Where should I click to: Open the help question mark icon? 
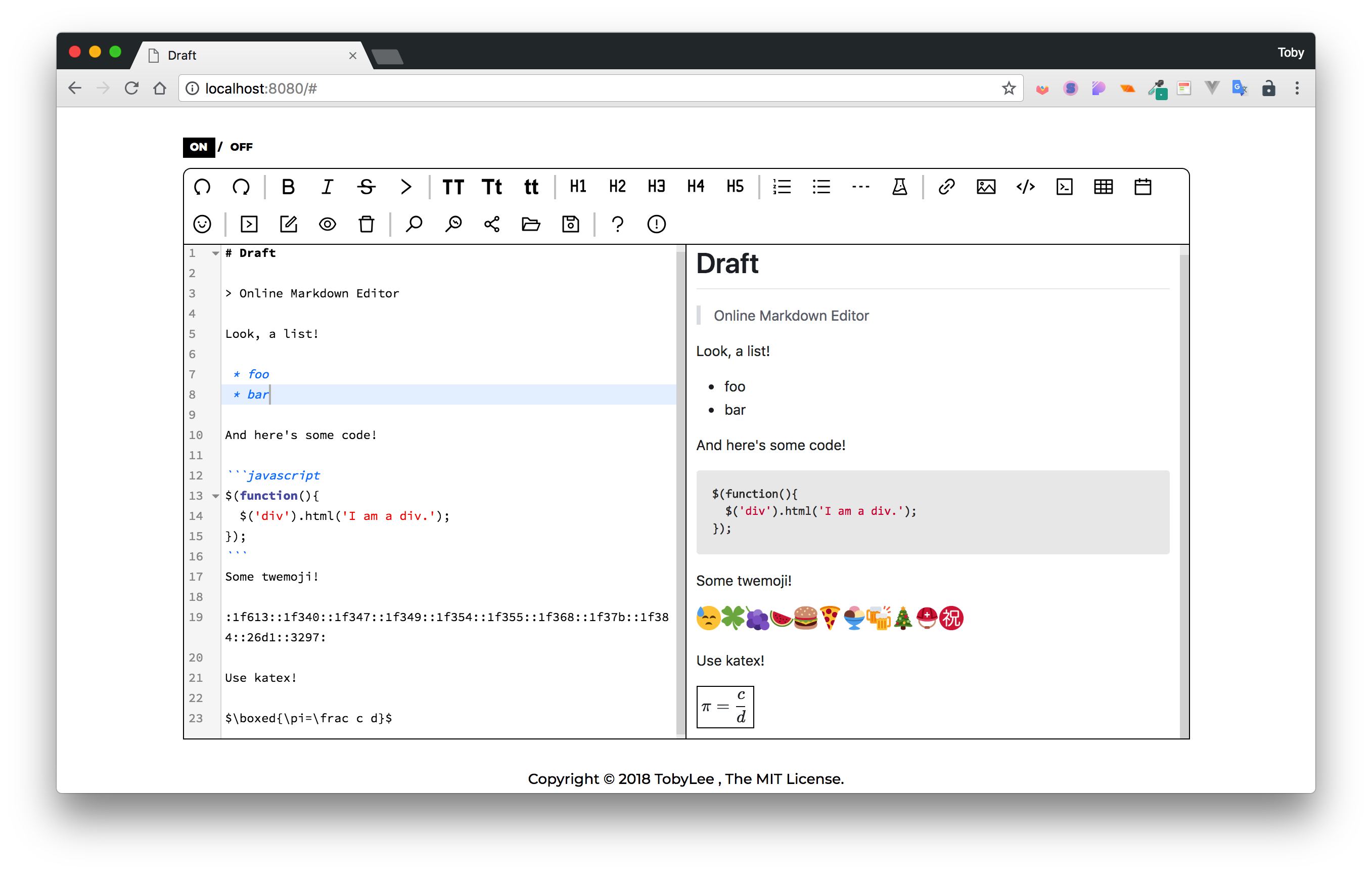(617, 224)
